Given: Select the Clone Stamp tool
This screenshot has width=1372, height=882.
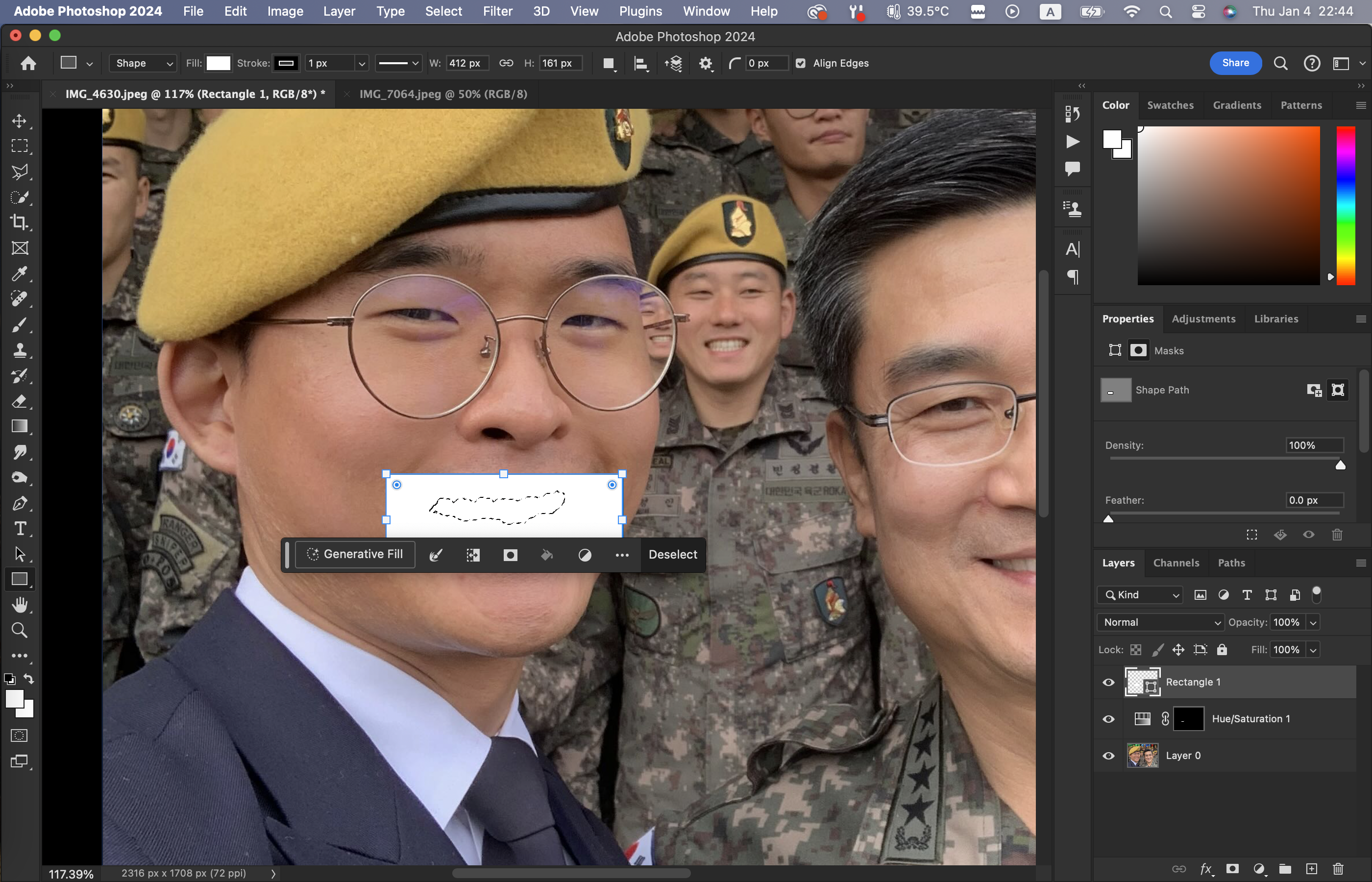Looking at the screenshot, I should click(x=20, y=350).
